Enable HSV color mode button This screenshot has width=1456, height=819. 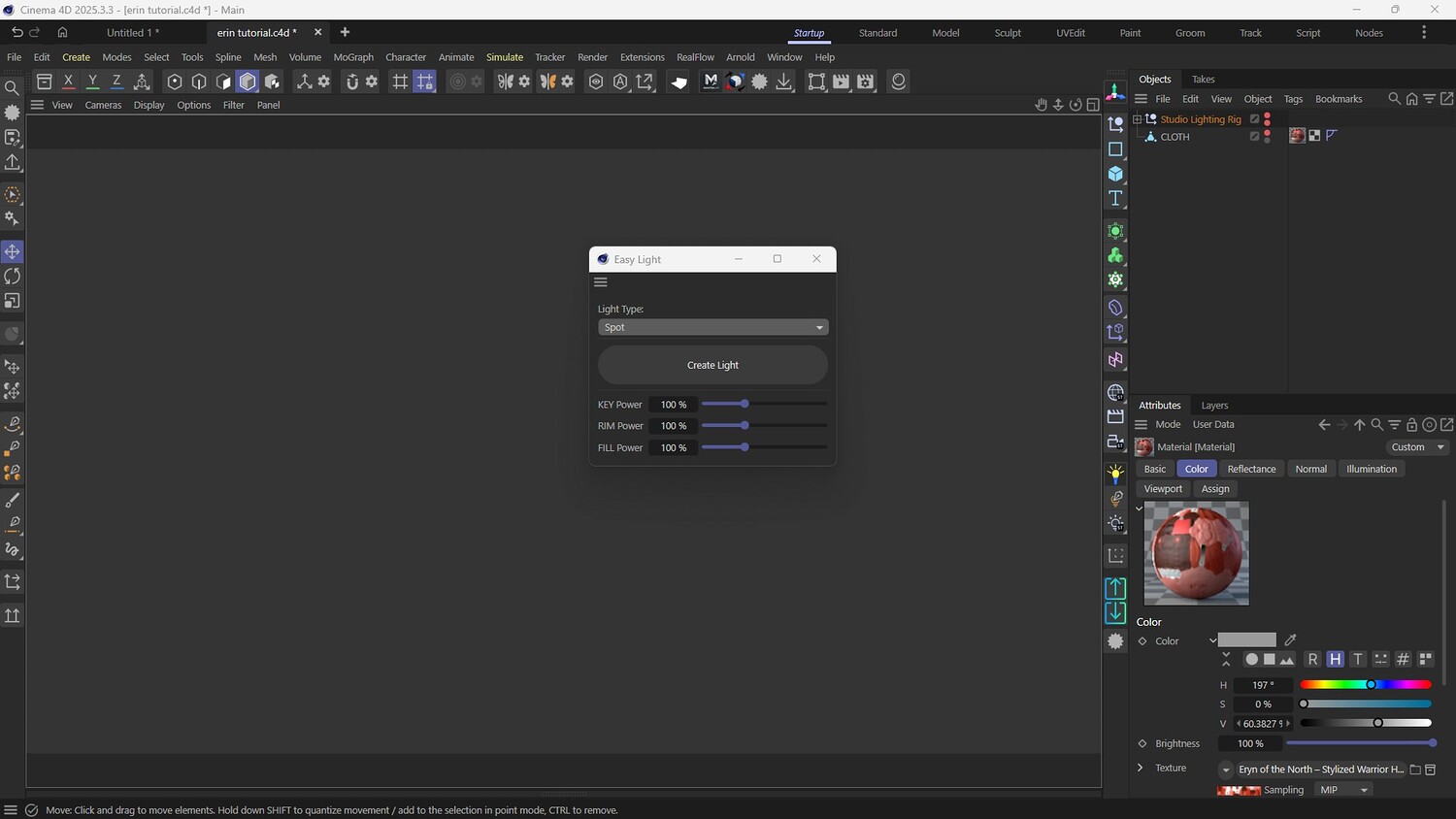1336,659
